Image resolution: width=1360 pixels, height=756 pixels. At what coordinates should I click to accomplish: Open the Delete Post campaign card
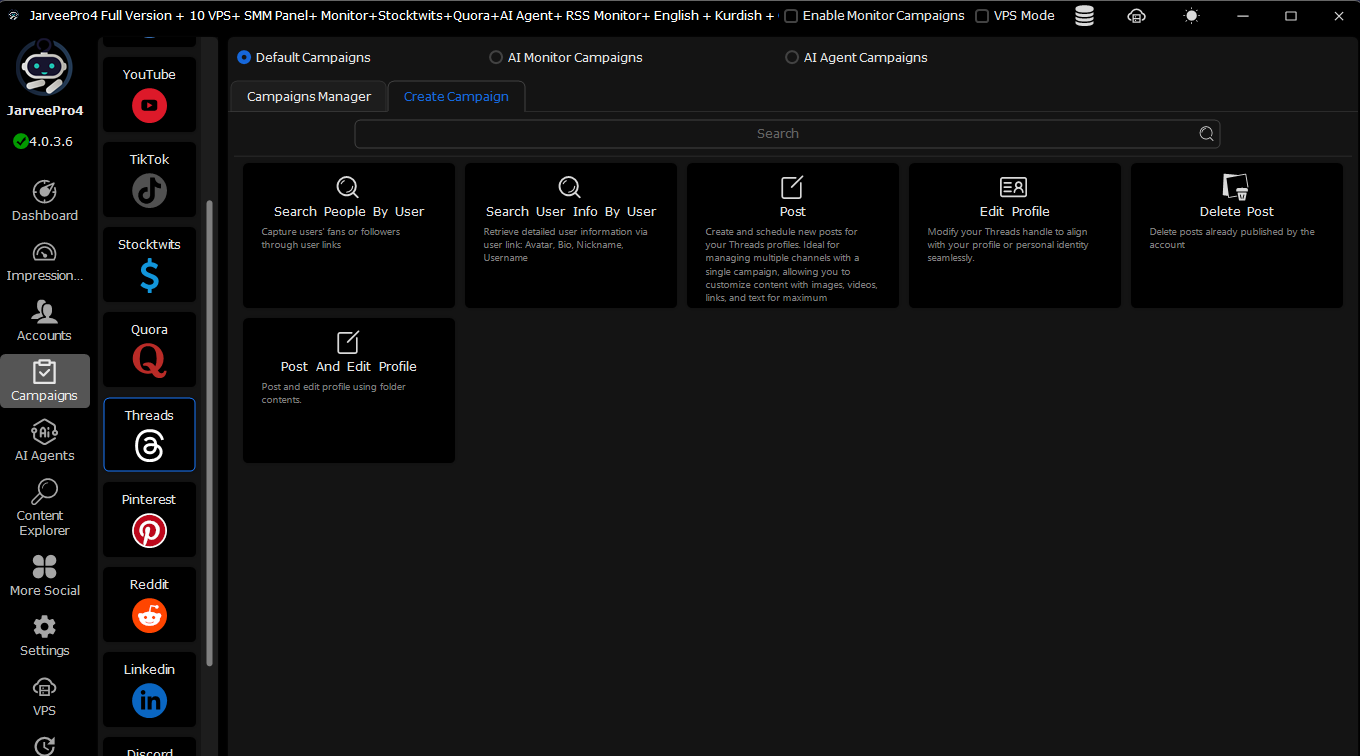pyautogui.click(x=1237, y=236)
